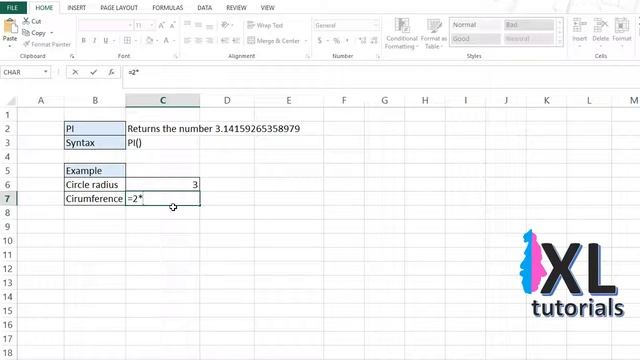
Task: Switch to the FORMULAS tab
Action: coord(167,7)
